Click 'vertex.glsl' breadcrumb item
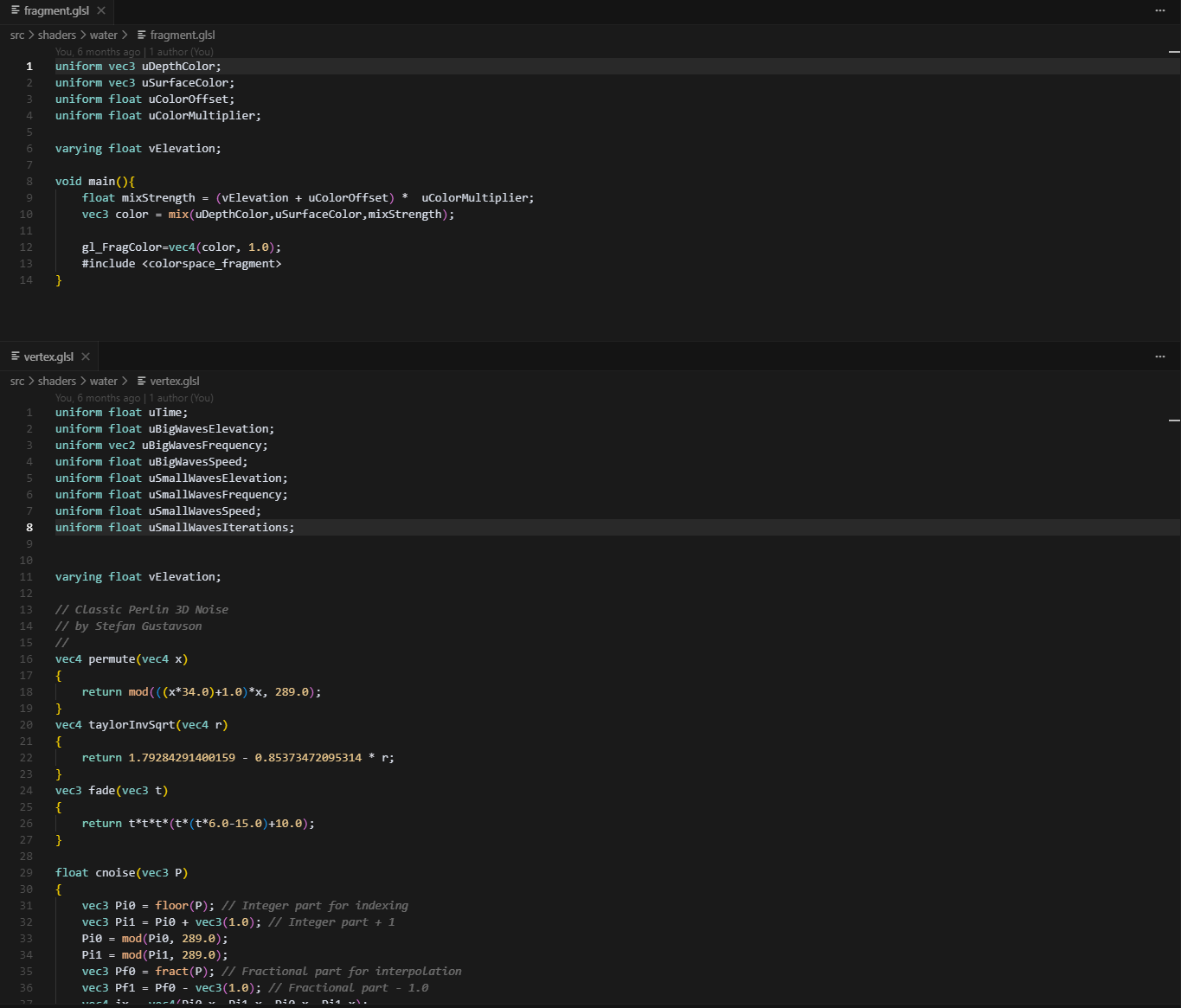The image size is (1181, 1008). click(175, 382)
